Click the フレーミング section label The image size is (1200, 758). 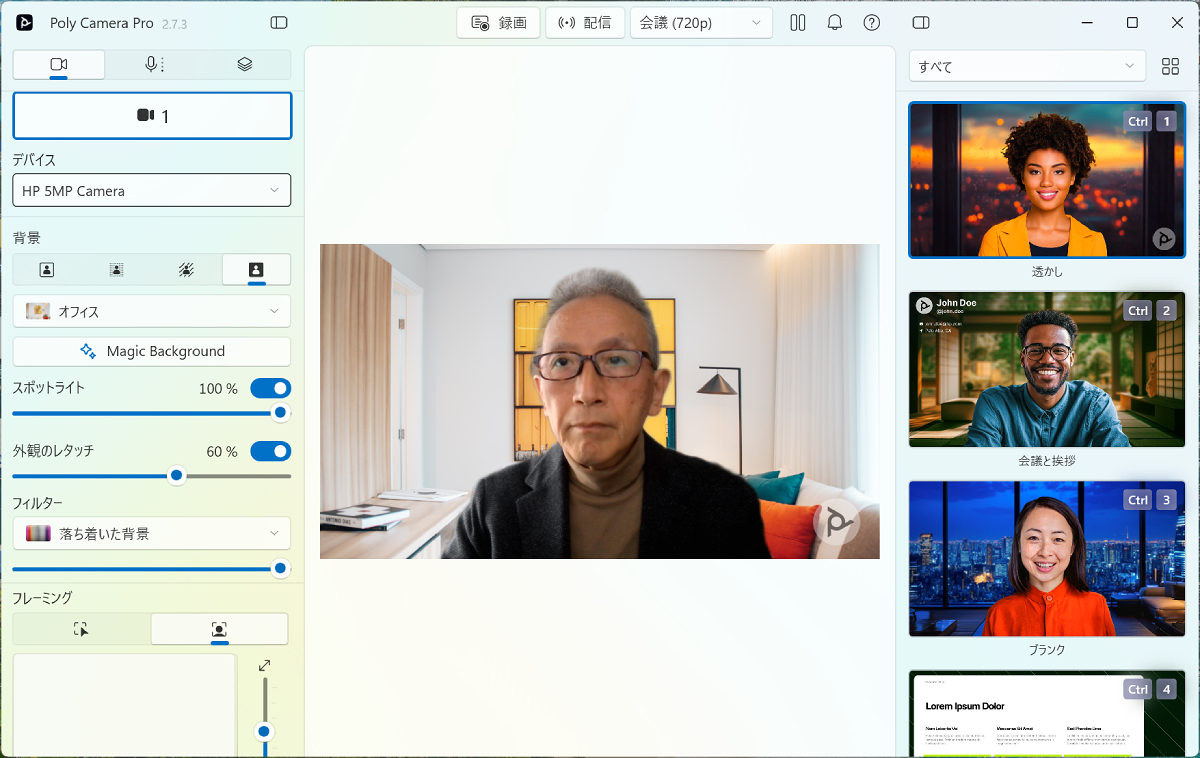[x=42, y=598]
